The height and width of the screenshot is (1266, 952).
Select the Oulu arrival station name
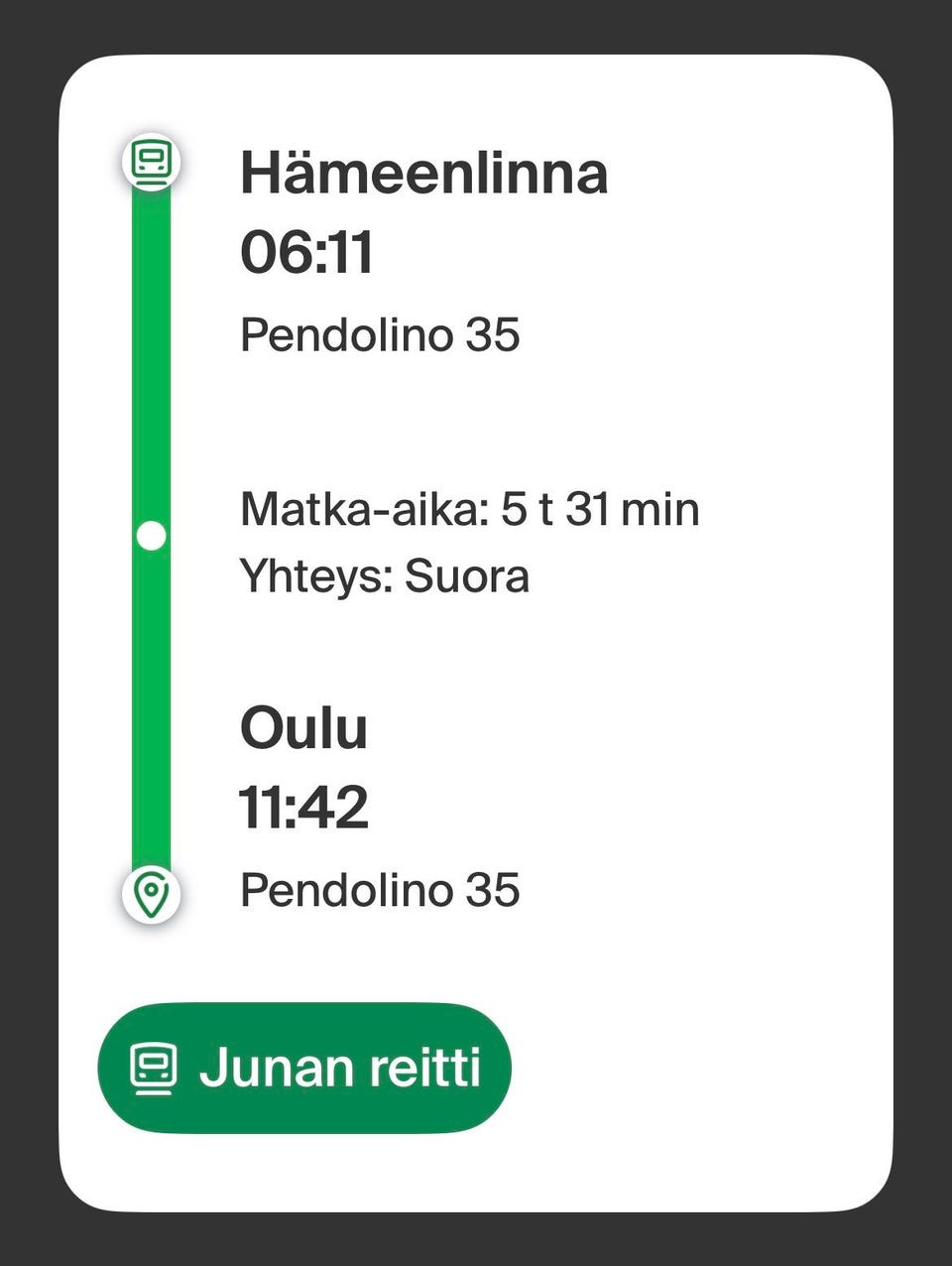pyautogui.click(x=303, y=728)
